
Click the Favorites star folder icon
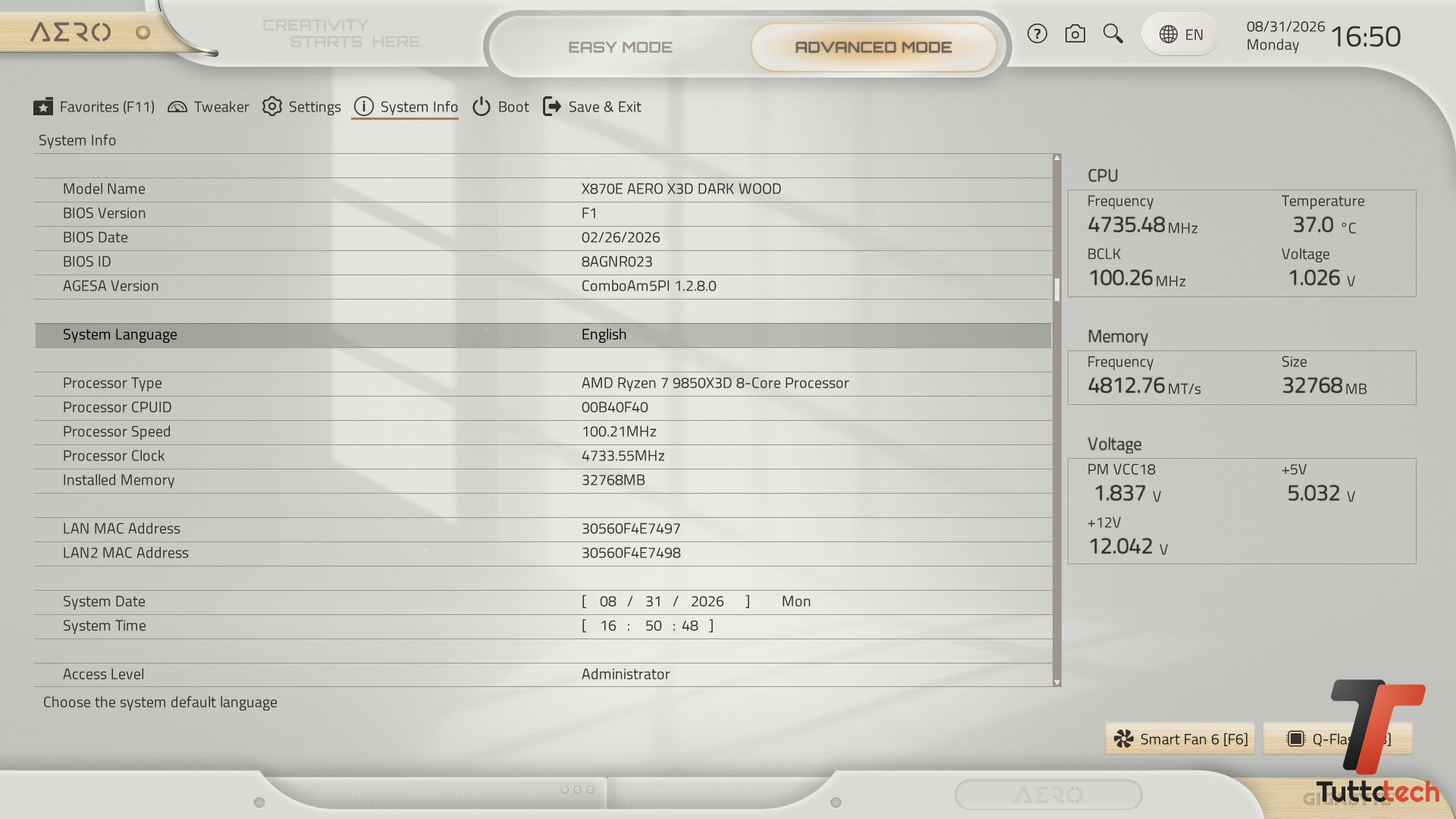coord(43,107)
